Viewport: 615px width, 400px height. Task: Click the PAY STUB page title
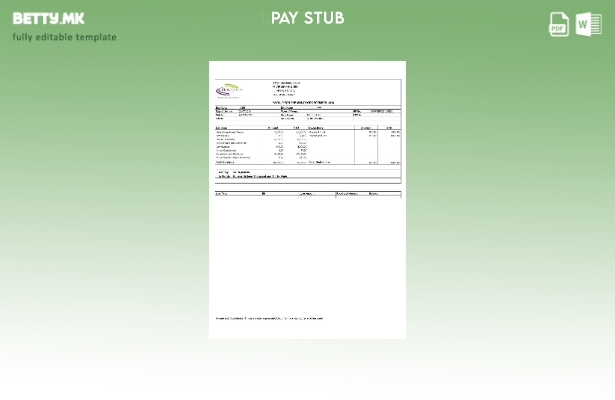307,18
